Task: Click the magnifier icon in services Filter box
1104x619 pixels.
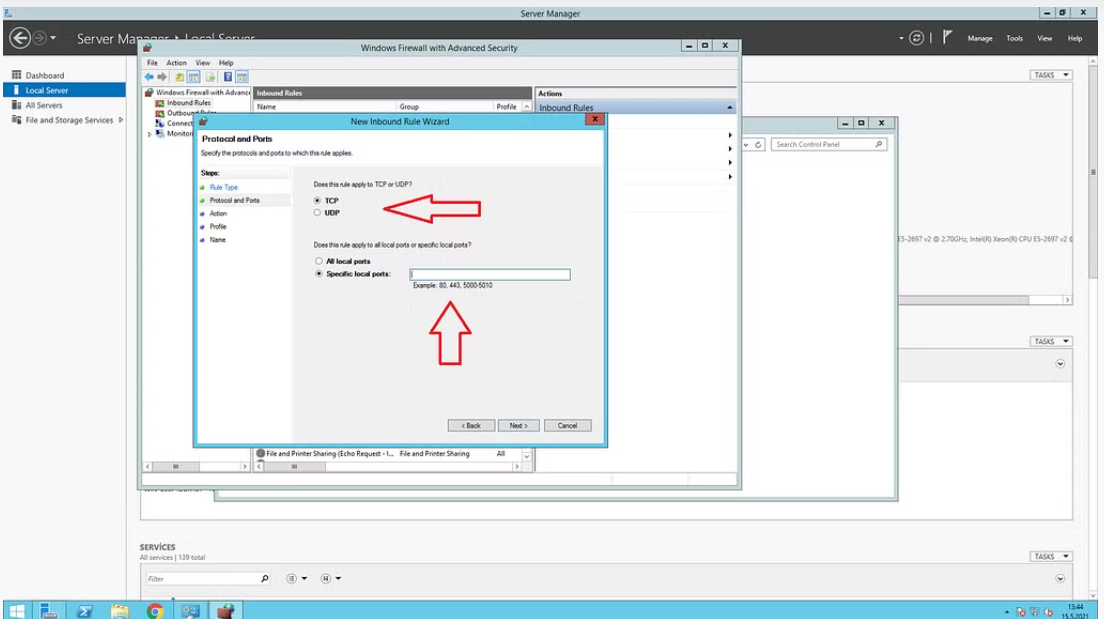Action: [x=265, y=579]
